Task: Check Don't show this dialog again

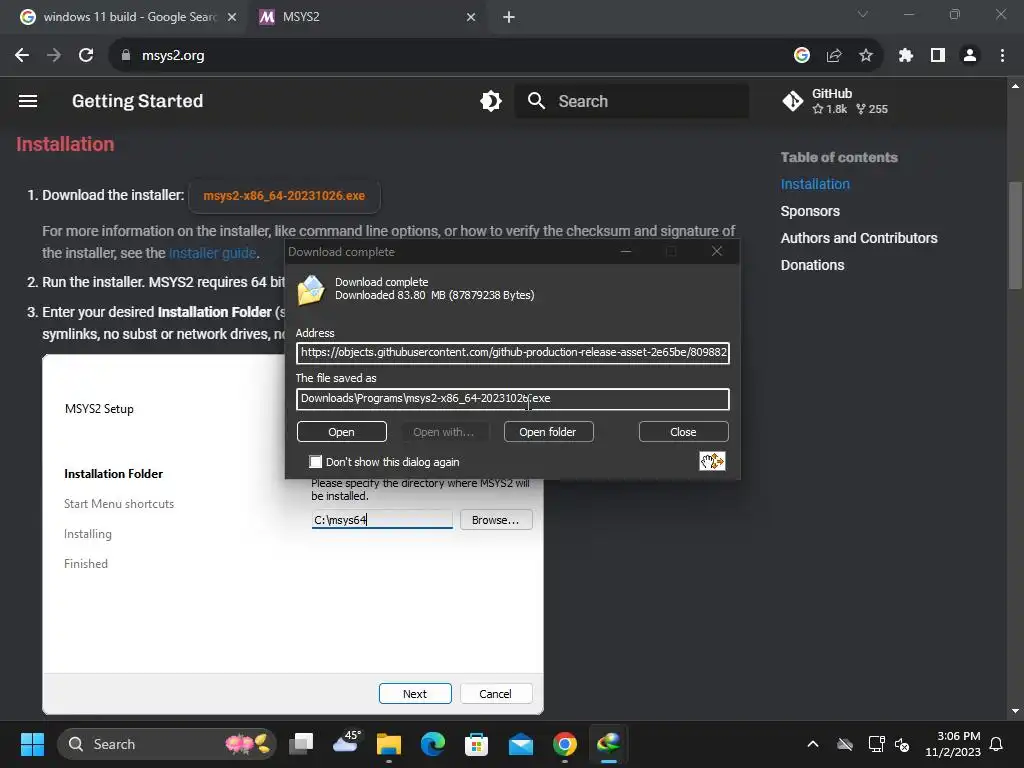Action: 315,462
